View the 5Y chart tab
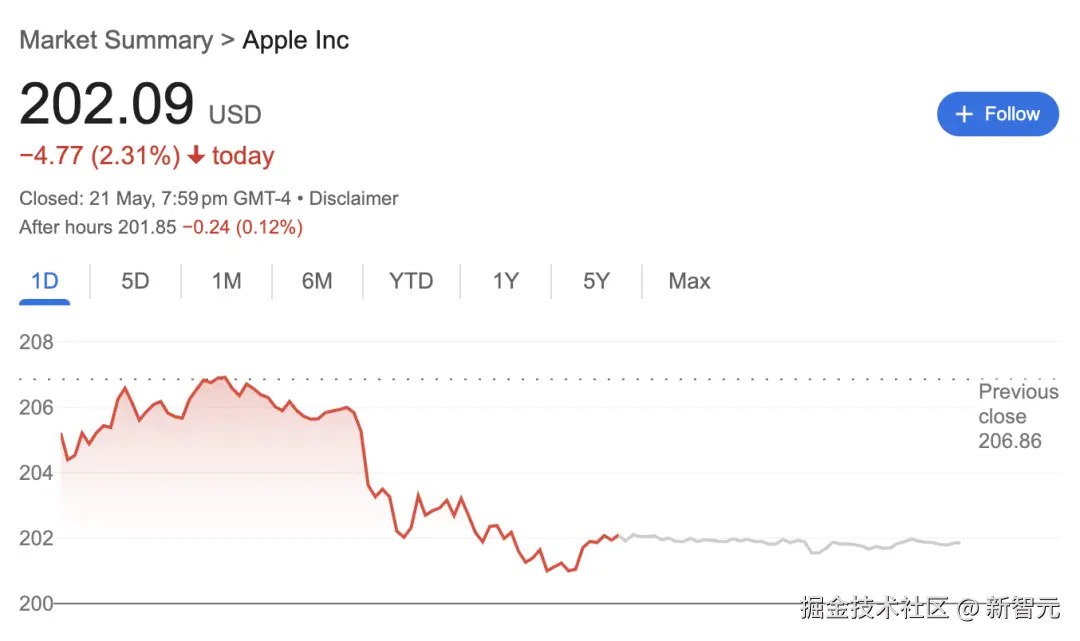1080x641 pixels. point(596,281)
